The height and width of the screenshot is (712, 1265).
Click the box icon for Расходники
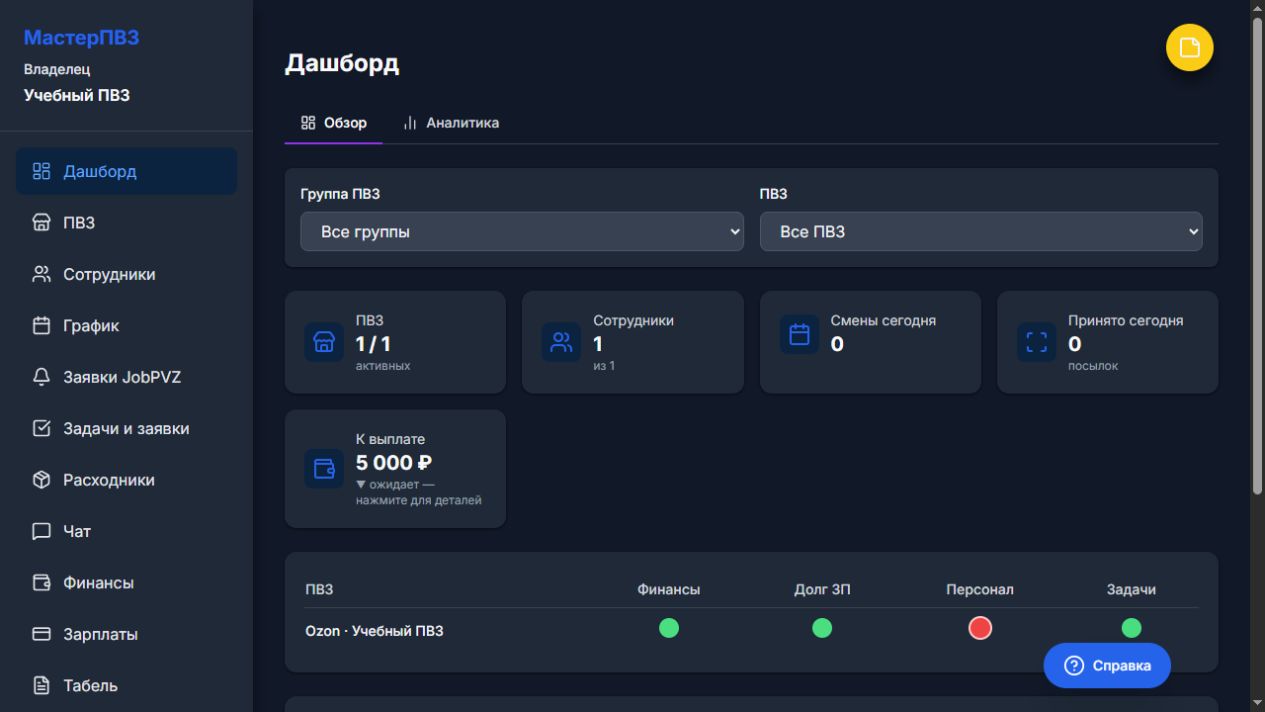tap(42, 480)
